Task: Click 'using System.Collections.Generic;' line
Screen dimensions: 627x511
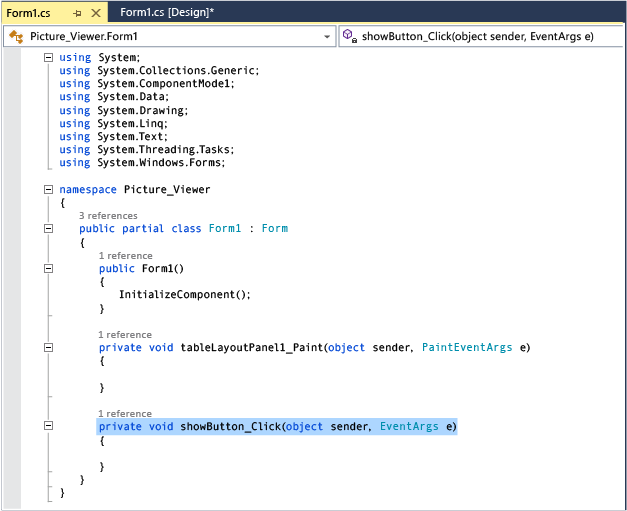Action: (x=159, y=70)
